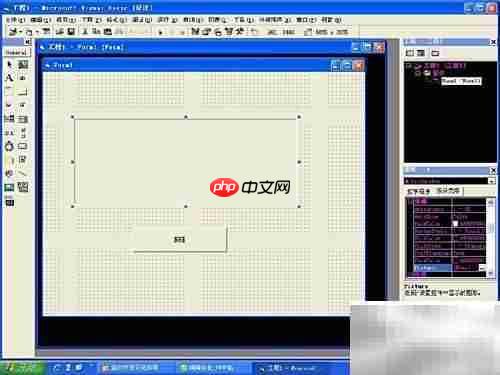Image resolution: width=500 pixels, height=375 pixels.
Task: Select the Frame control tool
Action: [9, 91]
